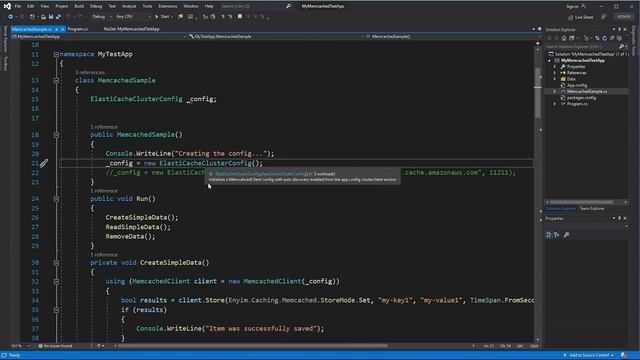Click the Navigate Backward toolbar icon
This screenshot has height=360, width=640.
(11, 17)
